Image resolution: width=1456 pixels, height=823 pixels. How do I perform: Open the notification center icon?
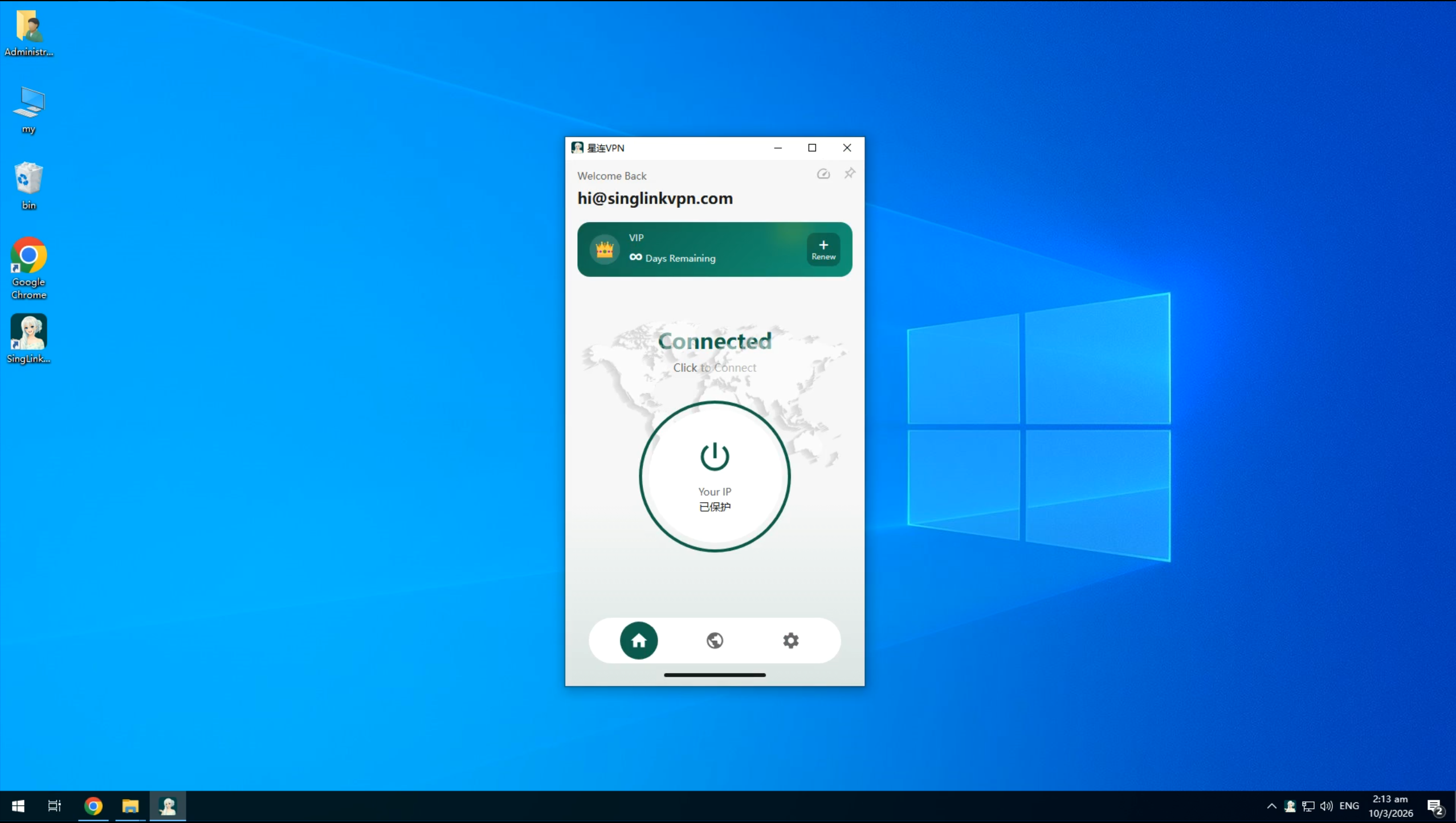pos(1434,806)
